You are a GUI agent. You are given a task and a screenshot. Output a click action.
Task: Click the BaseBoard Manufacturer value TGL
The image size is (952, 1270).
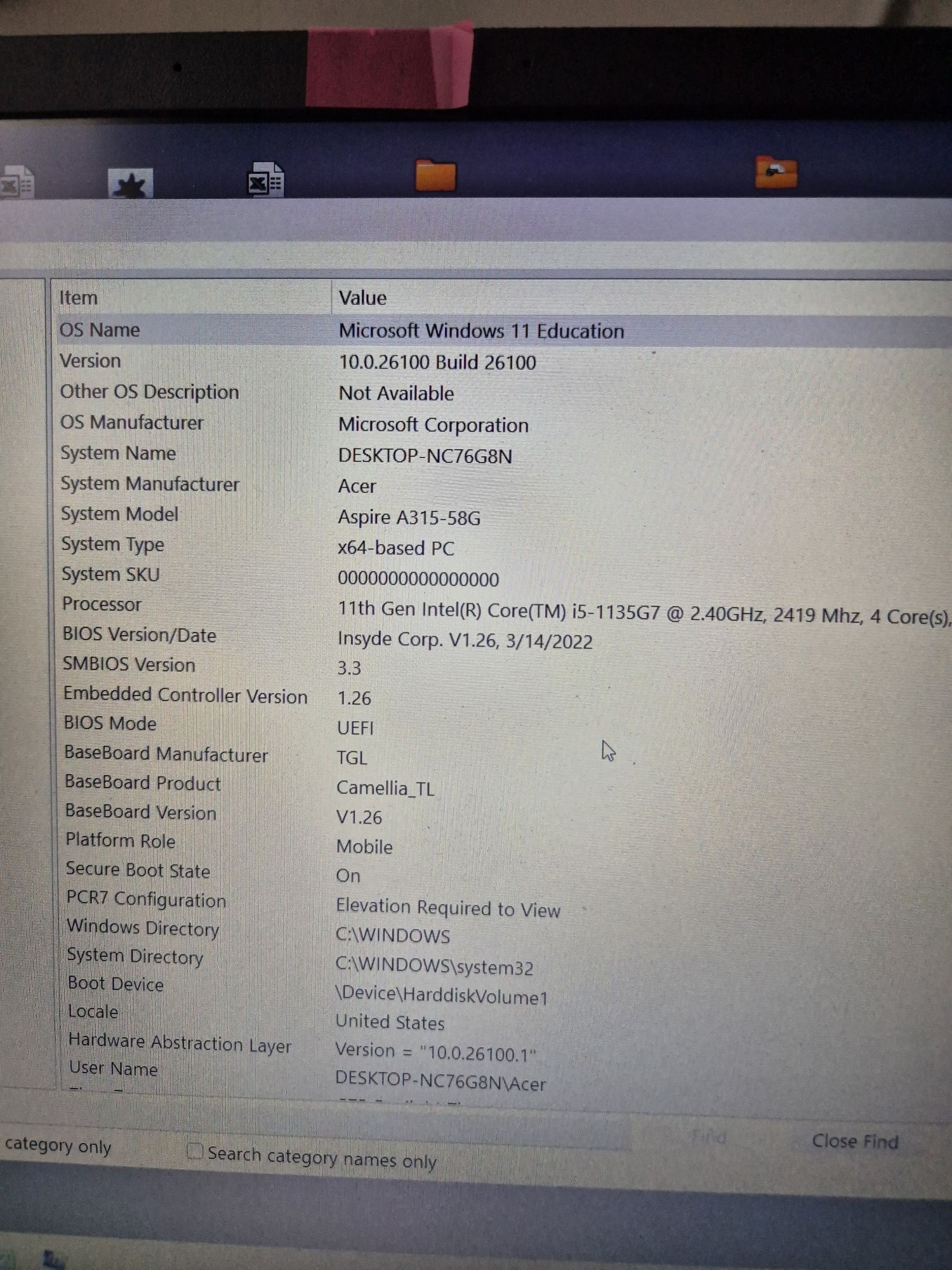click(x=352, y=758)
